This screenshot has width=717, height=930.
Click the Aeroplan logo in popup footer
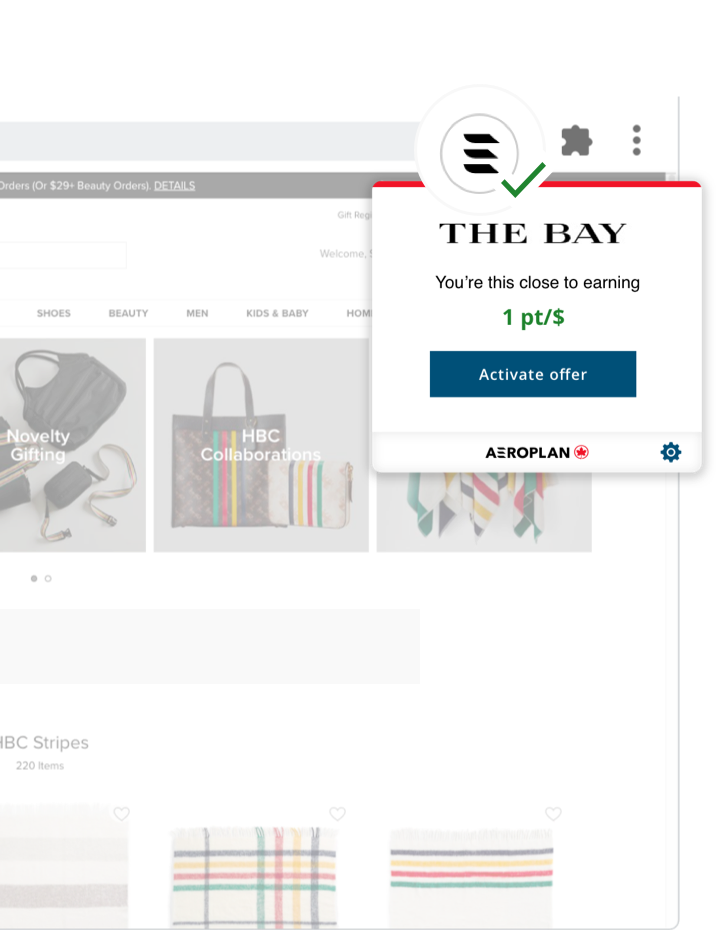(x=537, y=453)
